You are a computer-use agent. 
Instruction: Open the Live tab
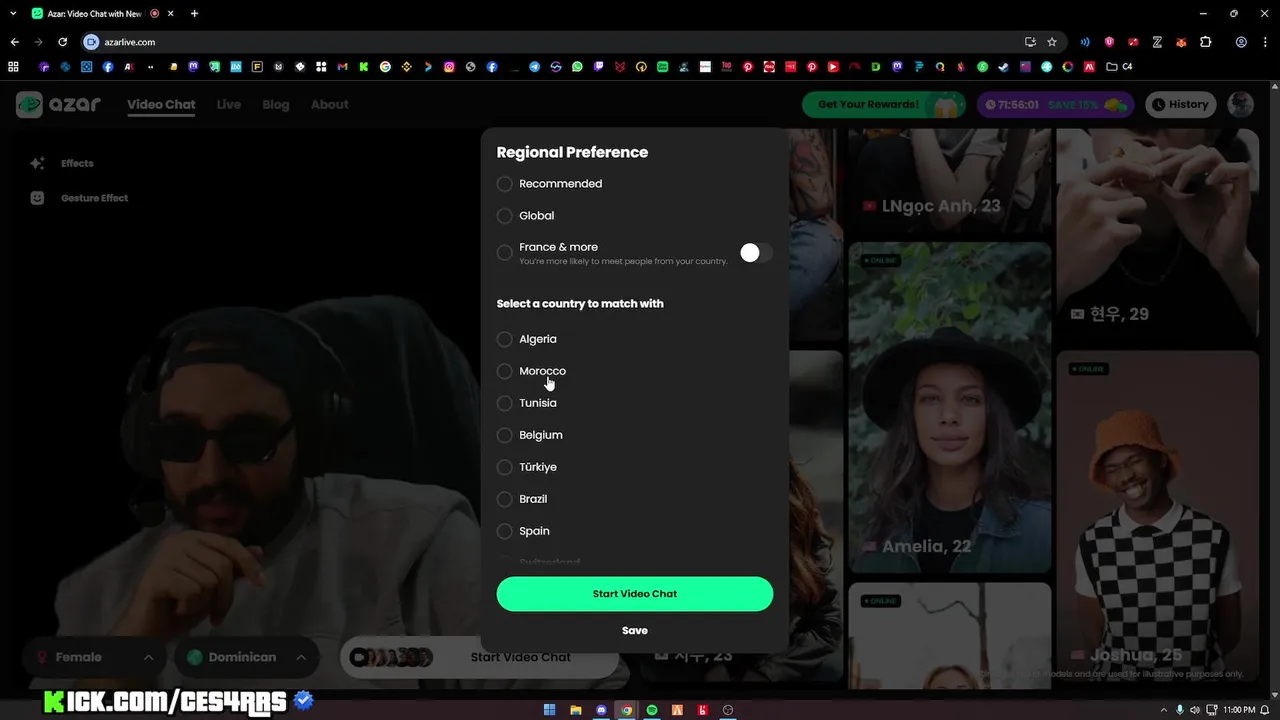(229, 104)
